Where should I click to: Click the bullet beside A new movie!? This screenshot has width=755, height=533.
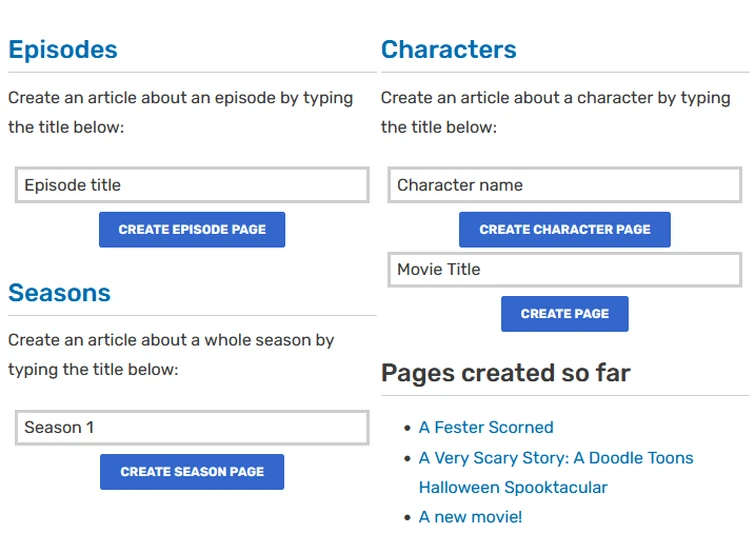407,517
